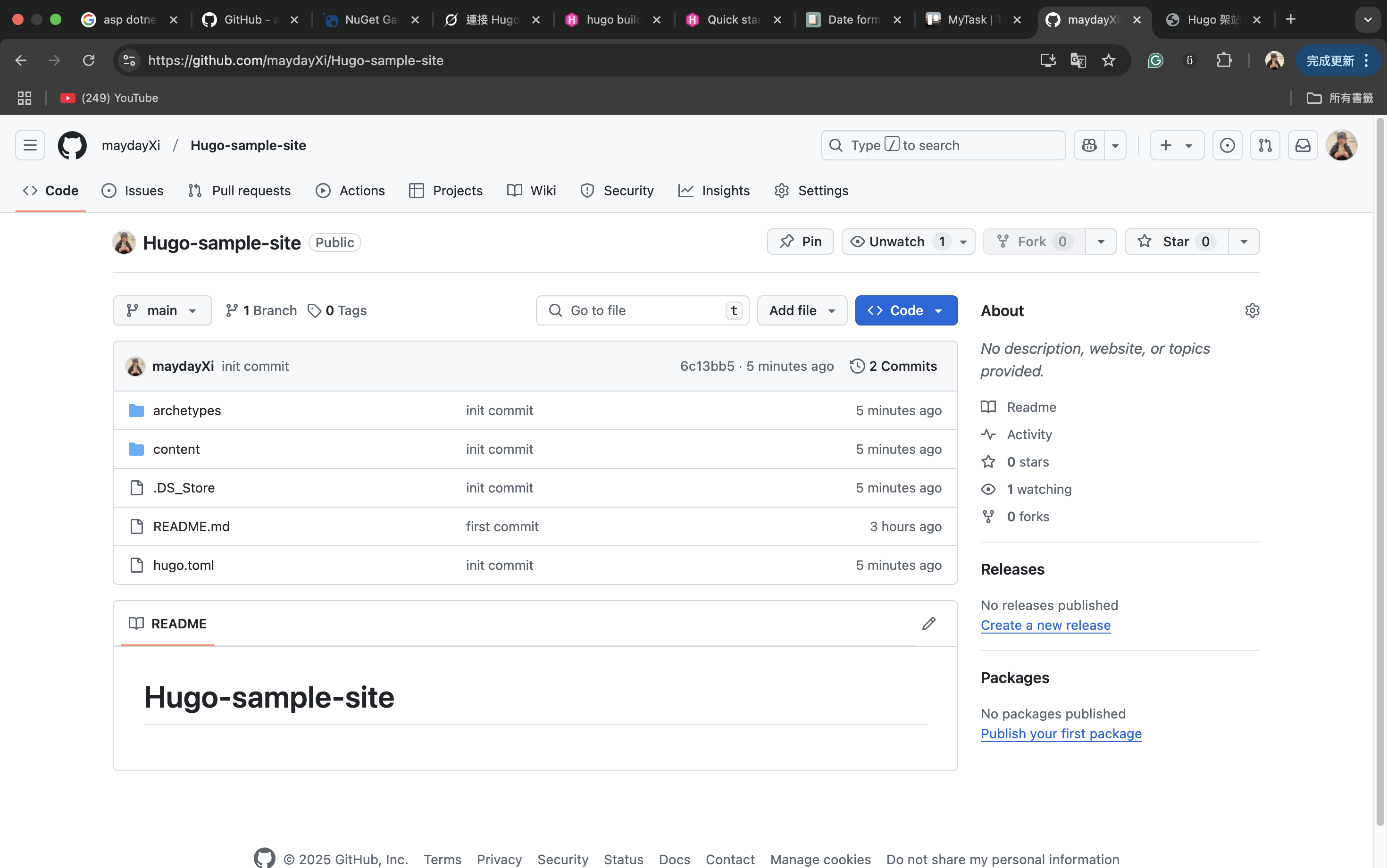View the 0 Tags link

point(337,310)
